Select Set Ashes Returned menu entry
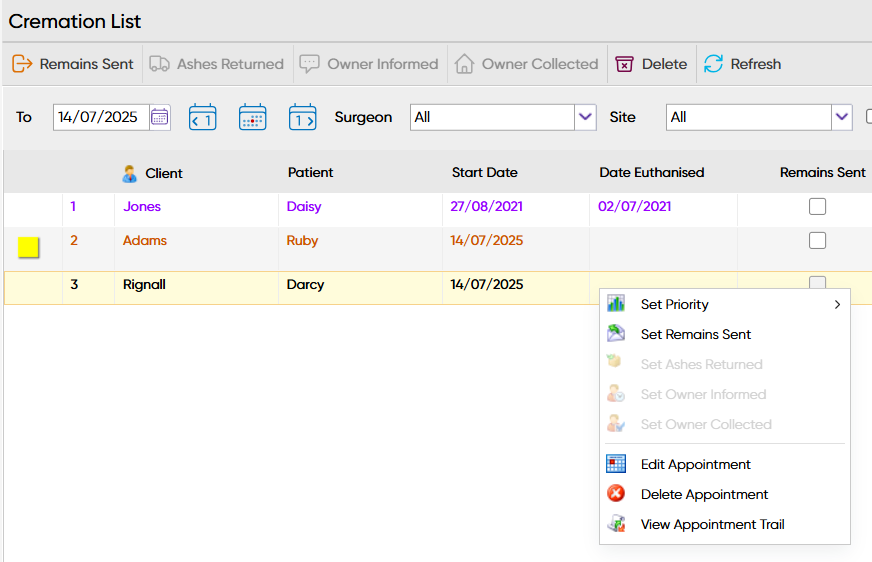 [x=725, y=364]
